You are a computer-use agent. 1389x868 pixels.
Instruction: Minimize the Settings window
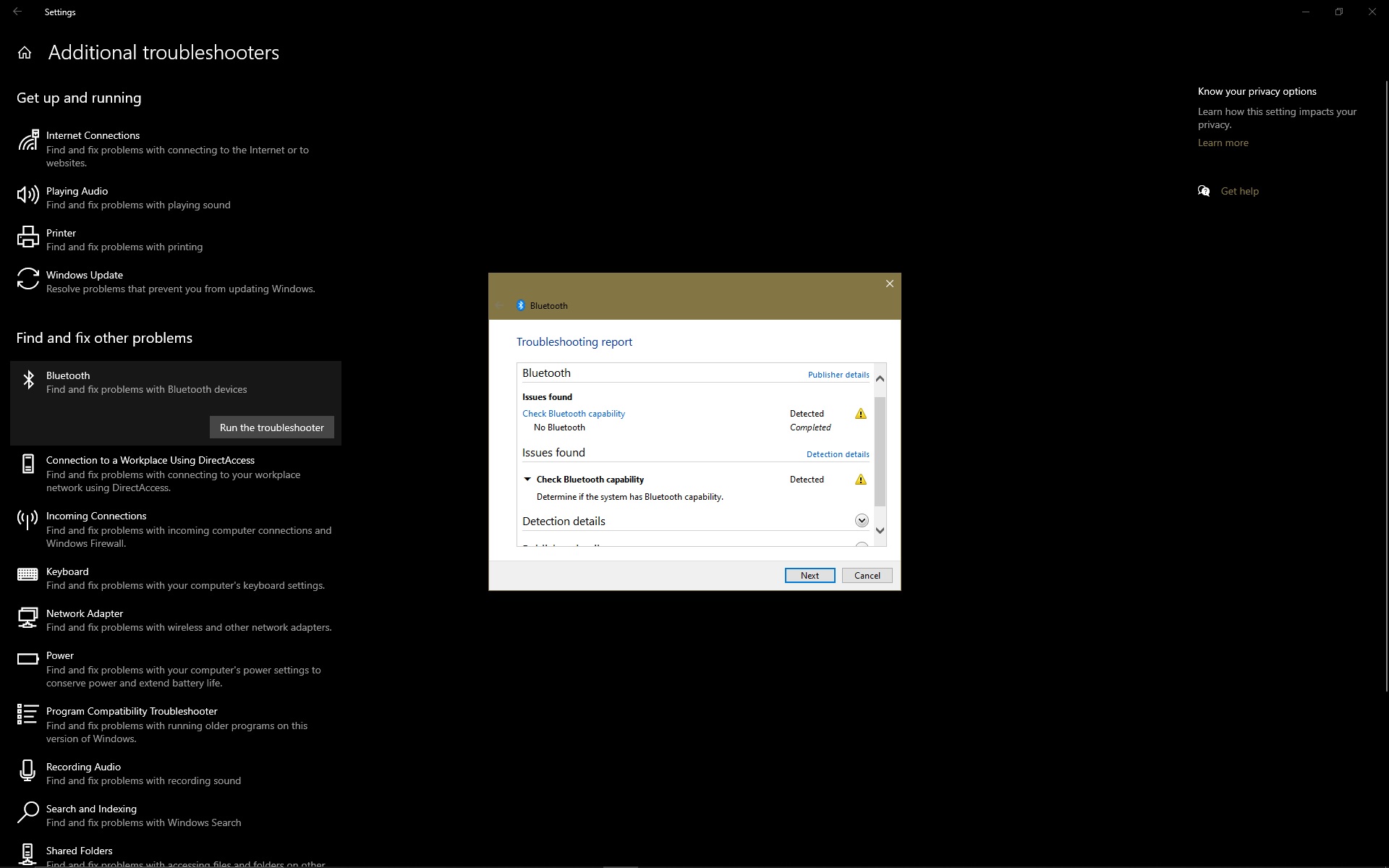pos(1306,12)
